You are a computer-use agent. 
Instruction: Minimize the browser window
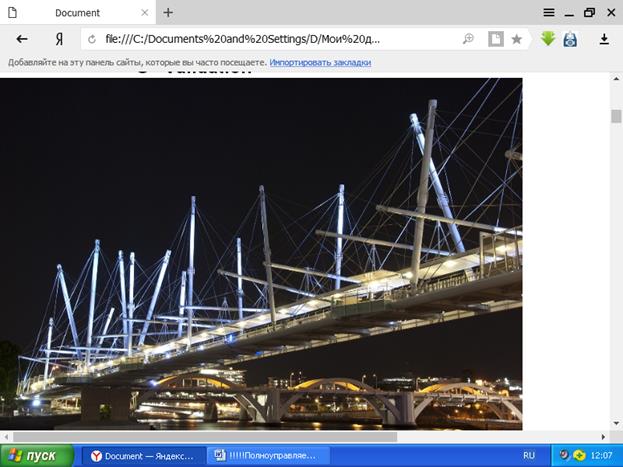569,13
